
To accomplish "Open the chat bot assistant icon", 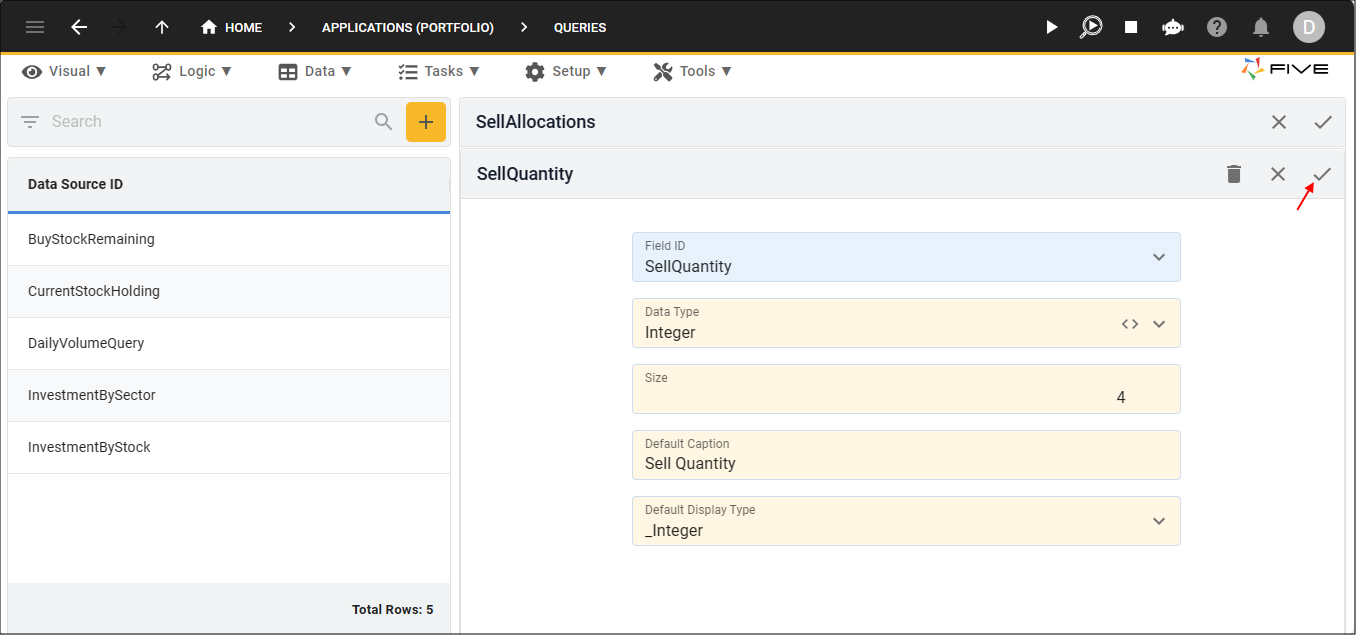I will click(x=1173, y=27).
